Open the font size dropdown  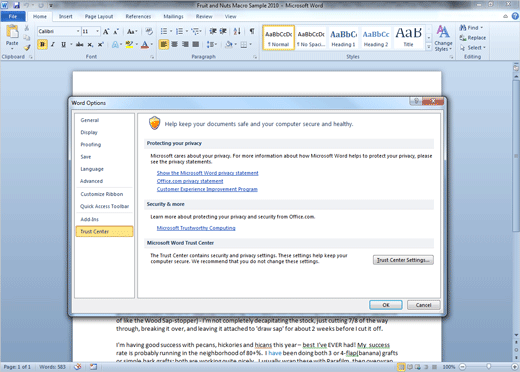pyautogui.click(x=97, y=31)
